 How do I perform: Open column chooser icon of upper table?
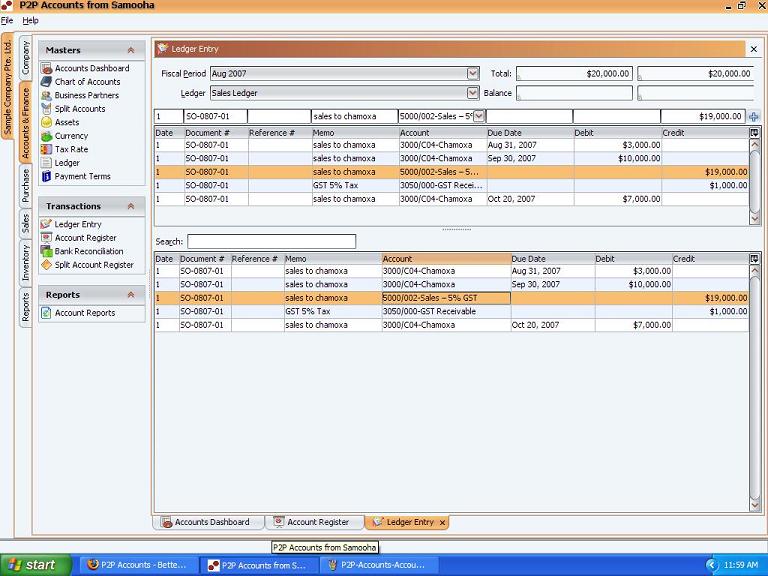(x=754, y=133)
